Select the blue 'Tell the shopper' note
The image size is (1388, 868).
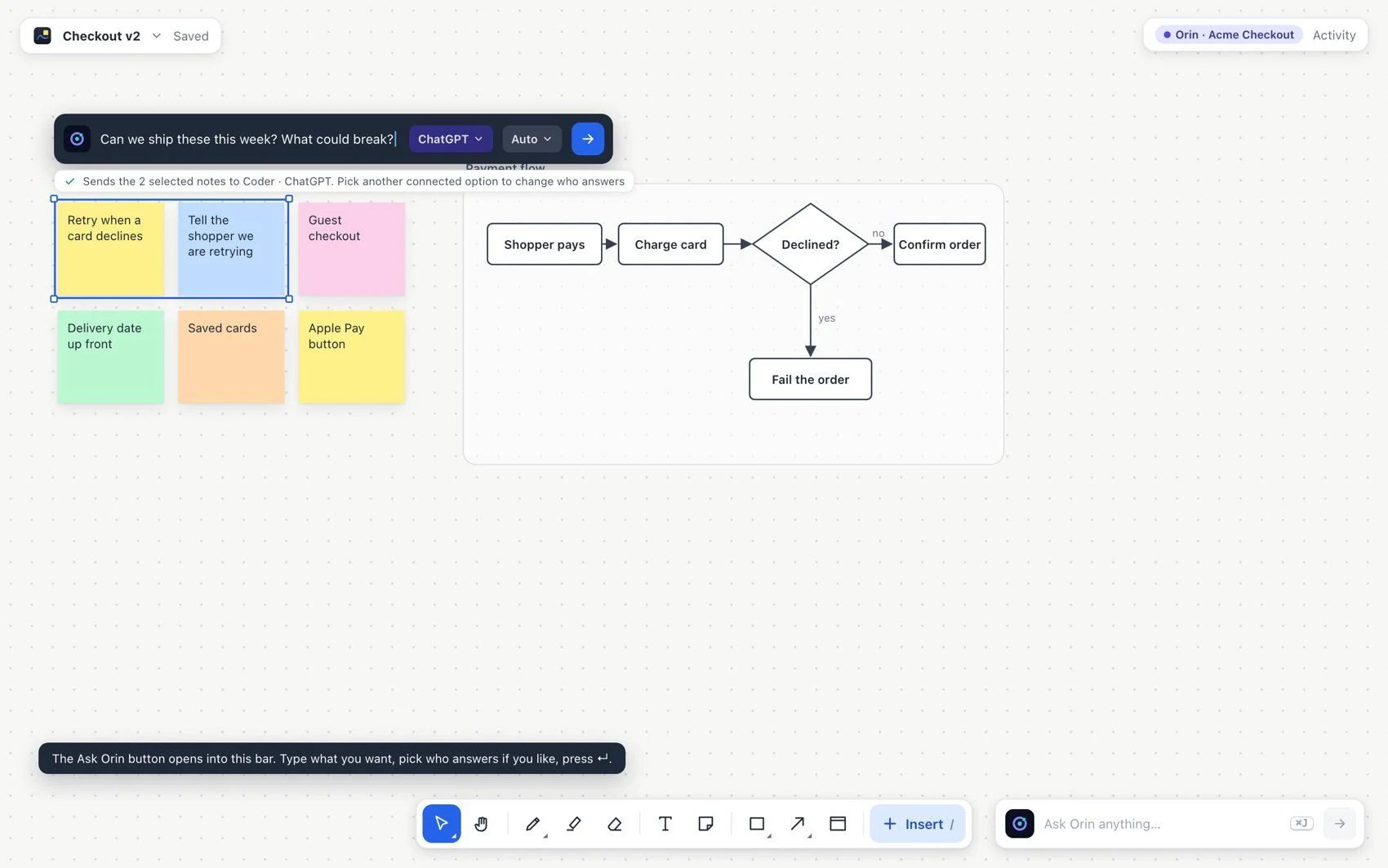point(231,248)
